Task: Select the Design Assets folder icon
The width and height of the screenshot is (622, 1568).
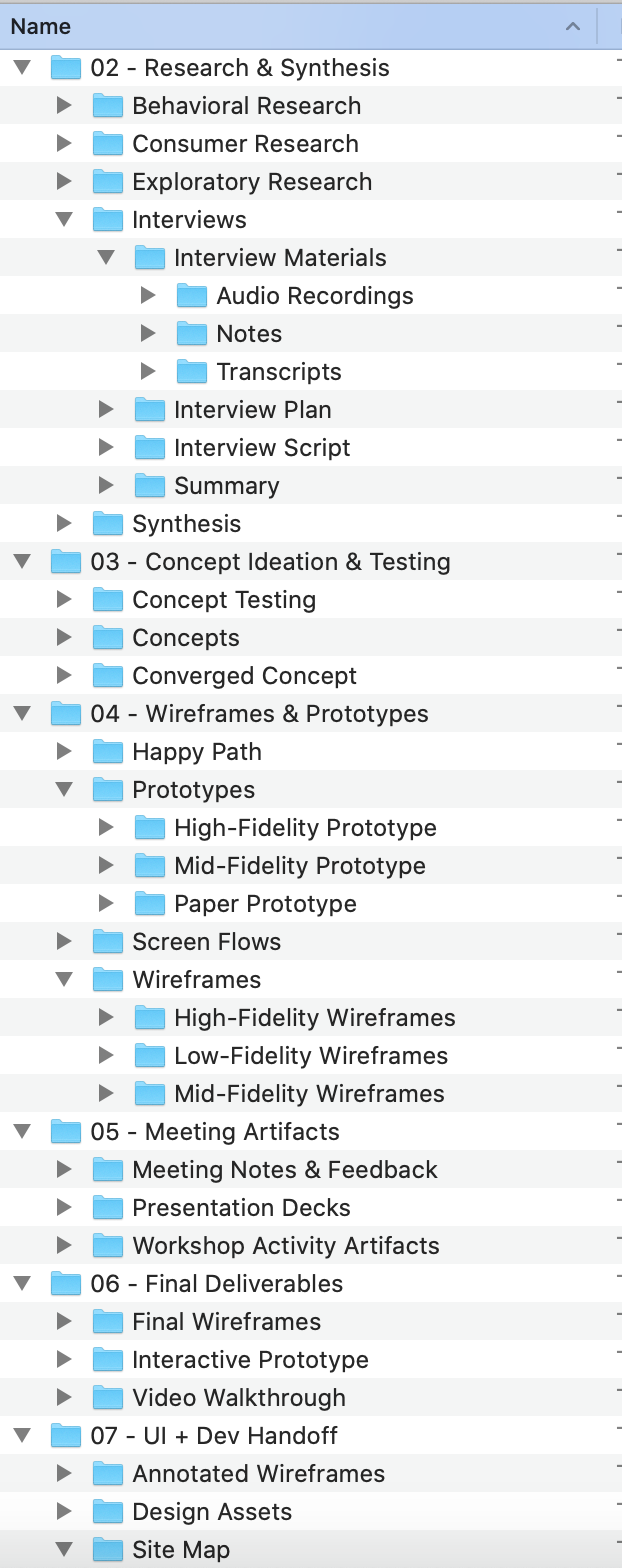Action: click(x=107, y=1512)
